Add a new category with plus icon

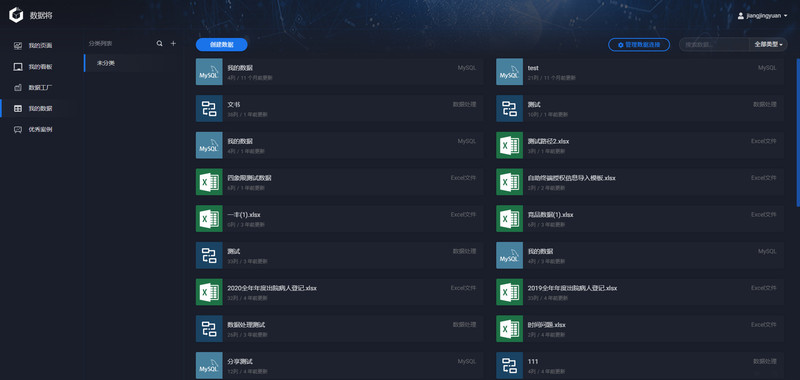pyautogui.click(x=173, y=44)
